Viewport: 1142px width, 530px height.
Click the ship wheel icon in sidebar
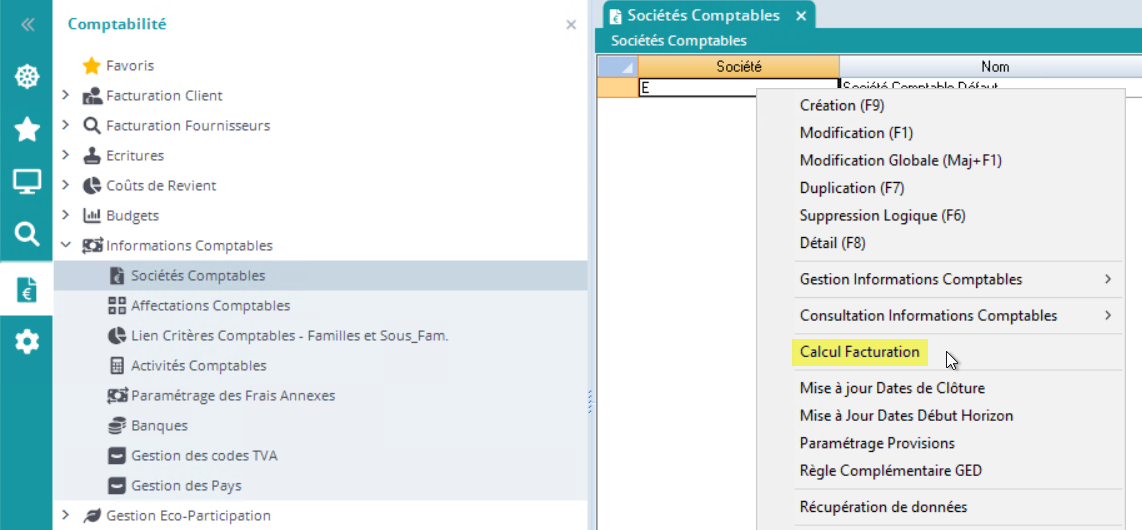pyautogui.click(x=26, y=76)
